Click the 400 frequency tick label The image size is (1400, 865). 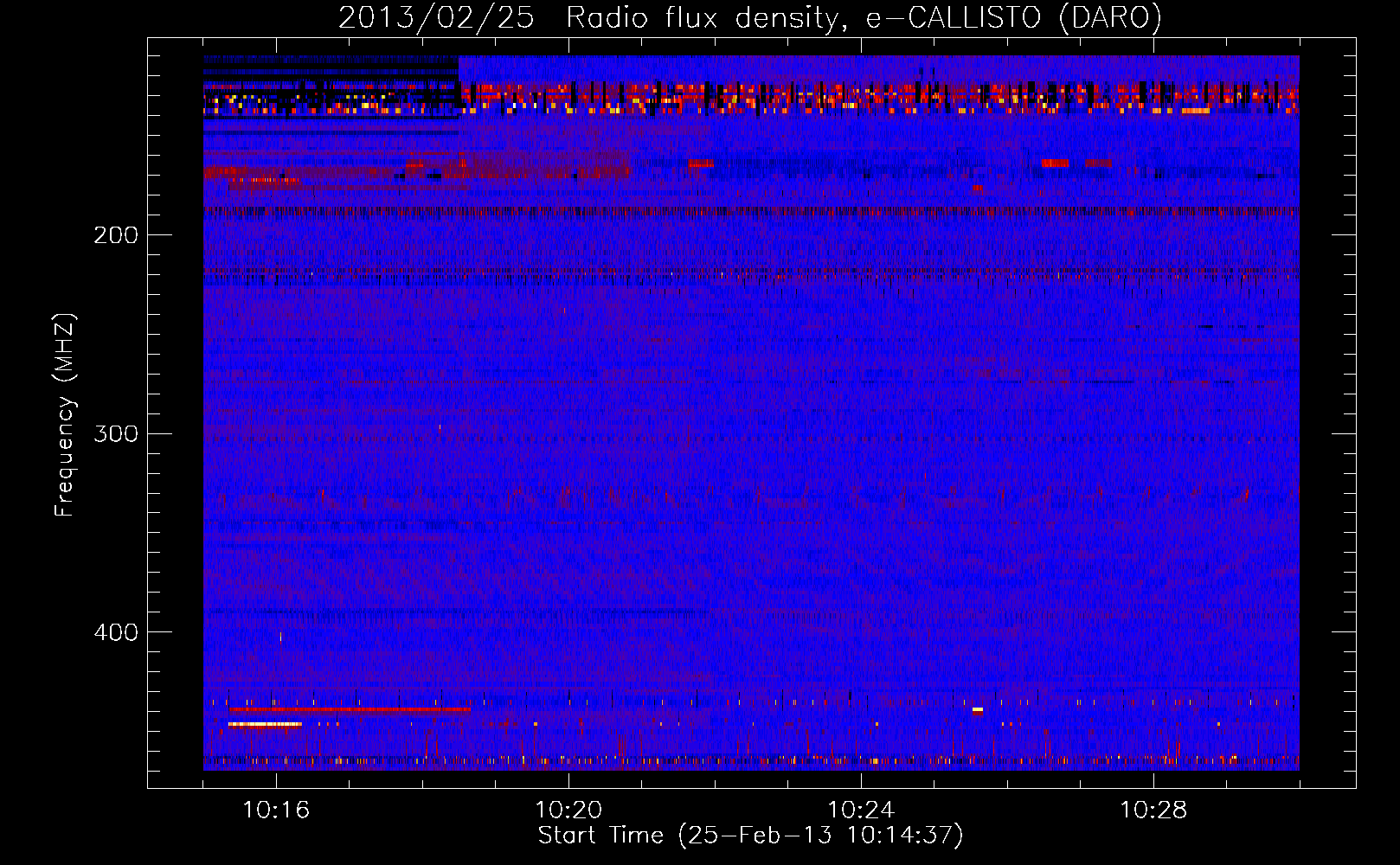(x=116, y=632)
